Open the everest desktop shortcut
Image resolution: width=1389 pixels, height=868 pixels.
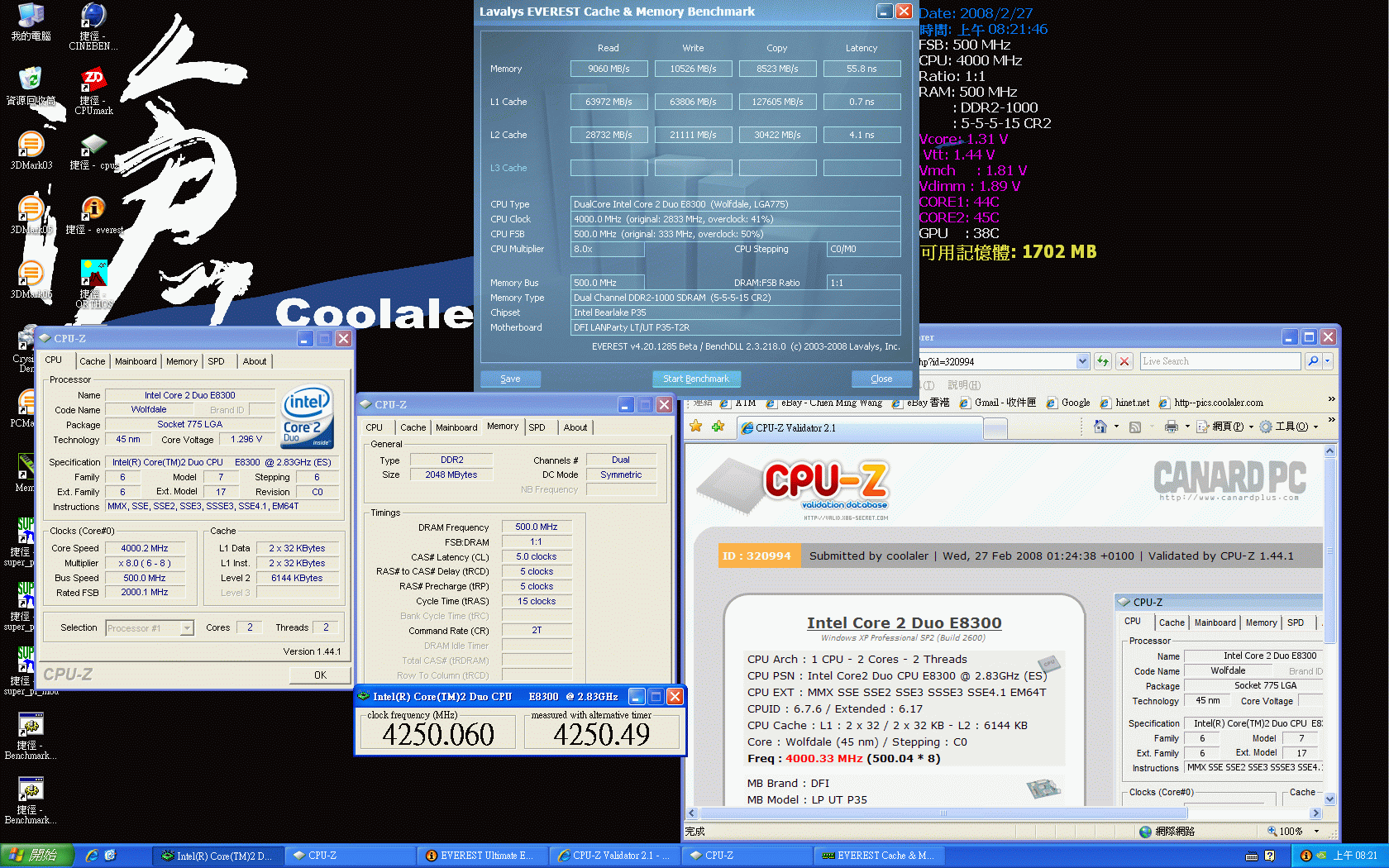[93, 215]
